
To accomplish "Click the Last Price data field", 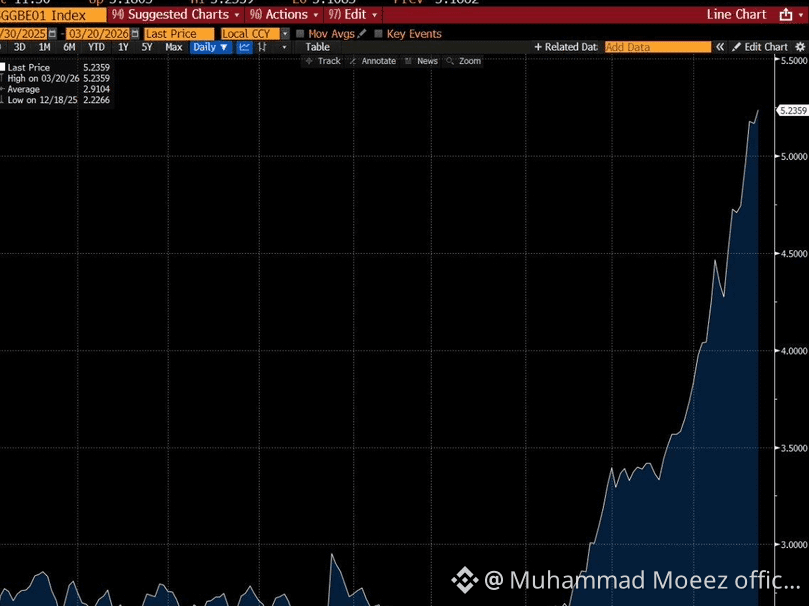I will [179, 34].
